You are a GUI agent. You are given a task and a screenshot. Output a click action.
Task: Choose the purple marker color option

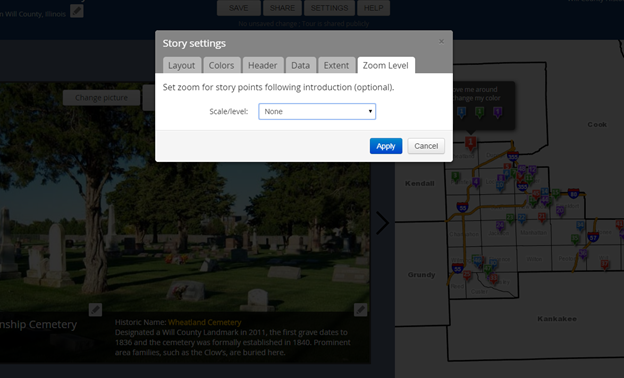tap(497, 112)
